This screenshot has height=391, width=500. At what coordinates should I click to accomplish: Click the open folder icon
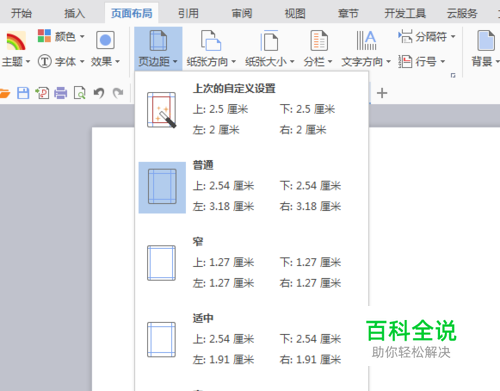click(x=5, y=93)
